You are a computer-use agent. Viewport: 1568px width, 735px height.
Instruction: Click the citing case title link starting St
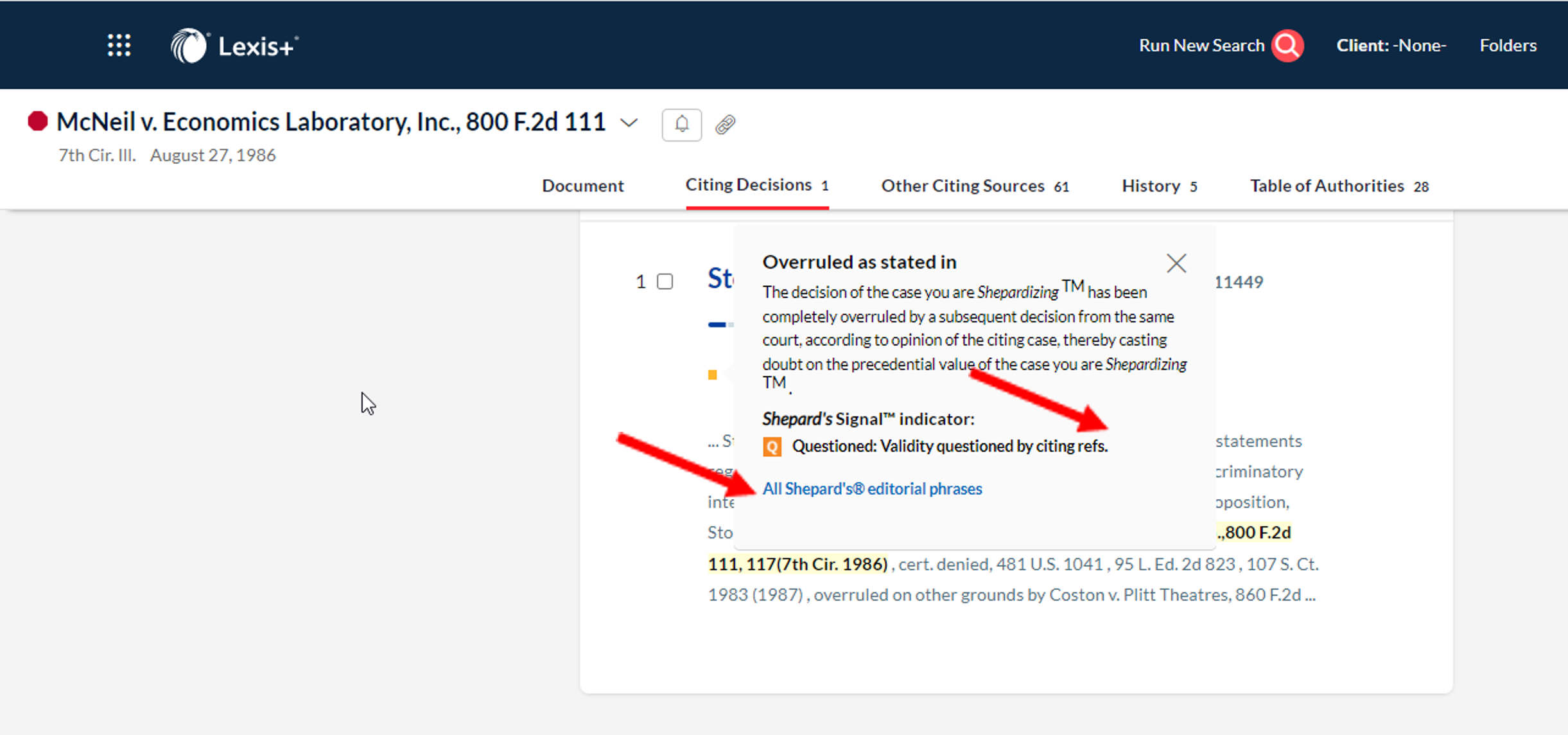coord(720,279)
